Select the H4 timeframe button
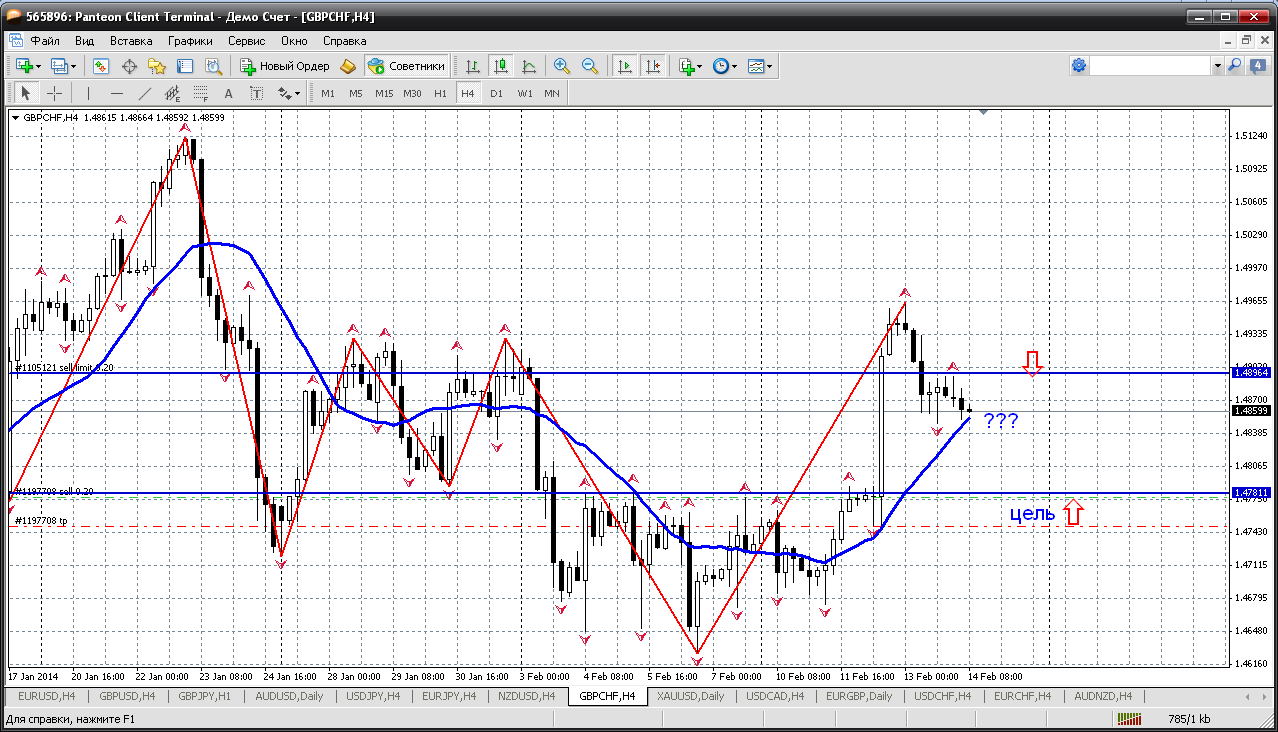This screenshot has height=732, width=1278. pyautogui.click(x=467, y=93)
